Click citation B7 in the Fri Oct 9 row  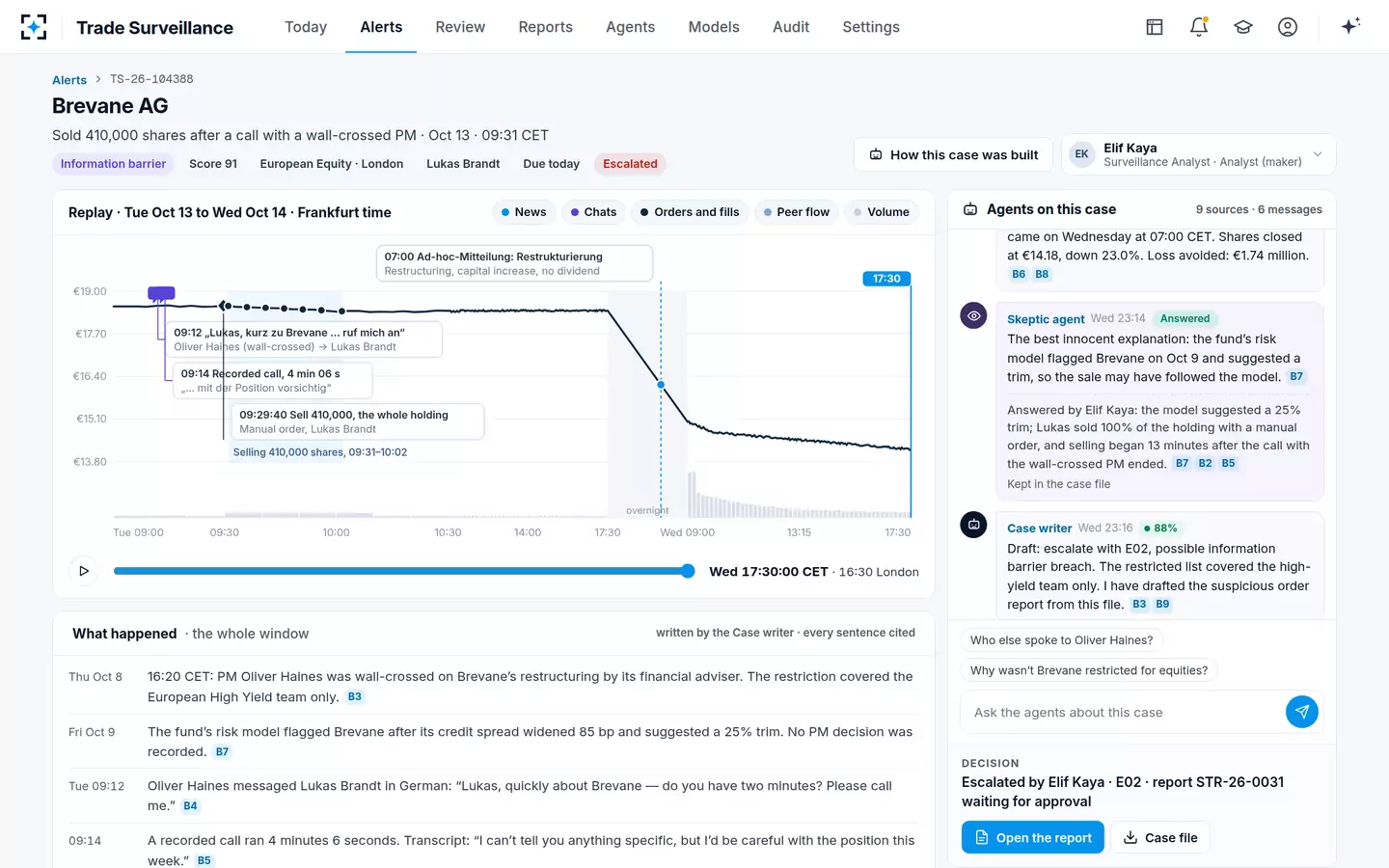click(223, 752)
